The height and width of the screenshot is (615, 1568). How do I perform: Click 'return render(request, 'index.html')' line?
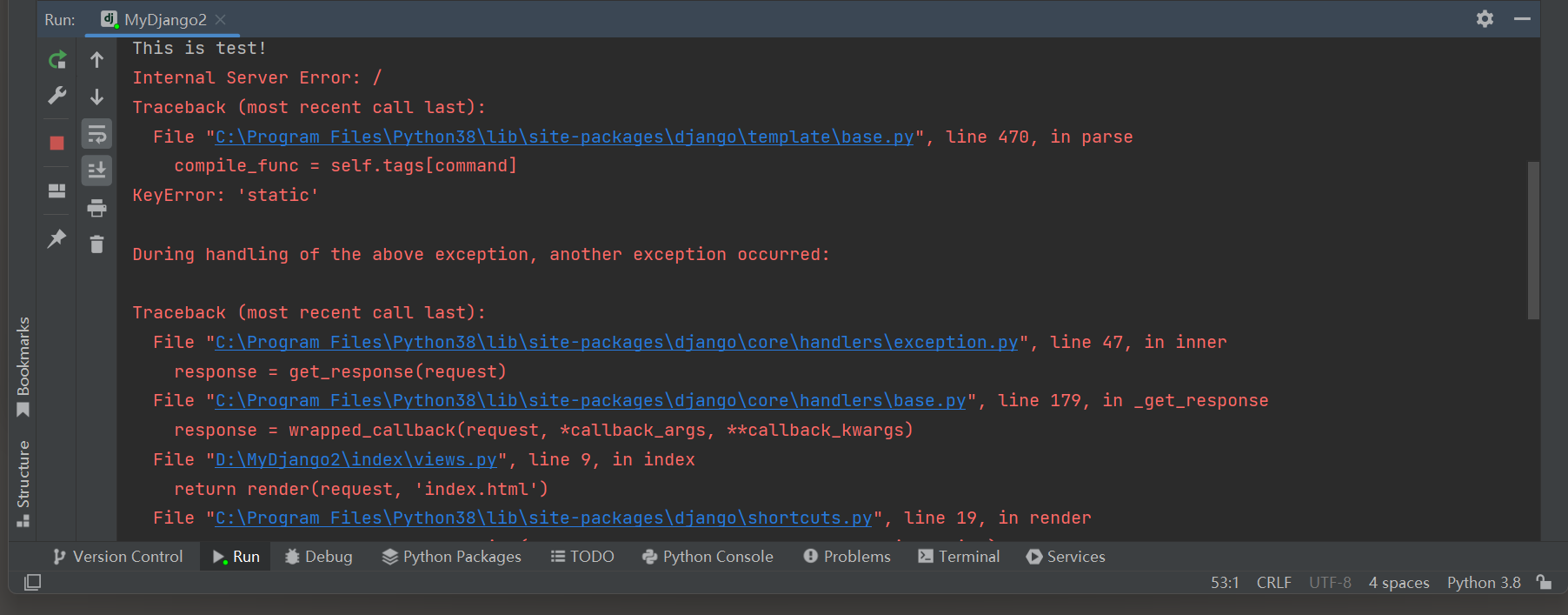pyautogui.click(x=362, y=489)
